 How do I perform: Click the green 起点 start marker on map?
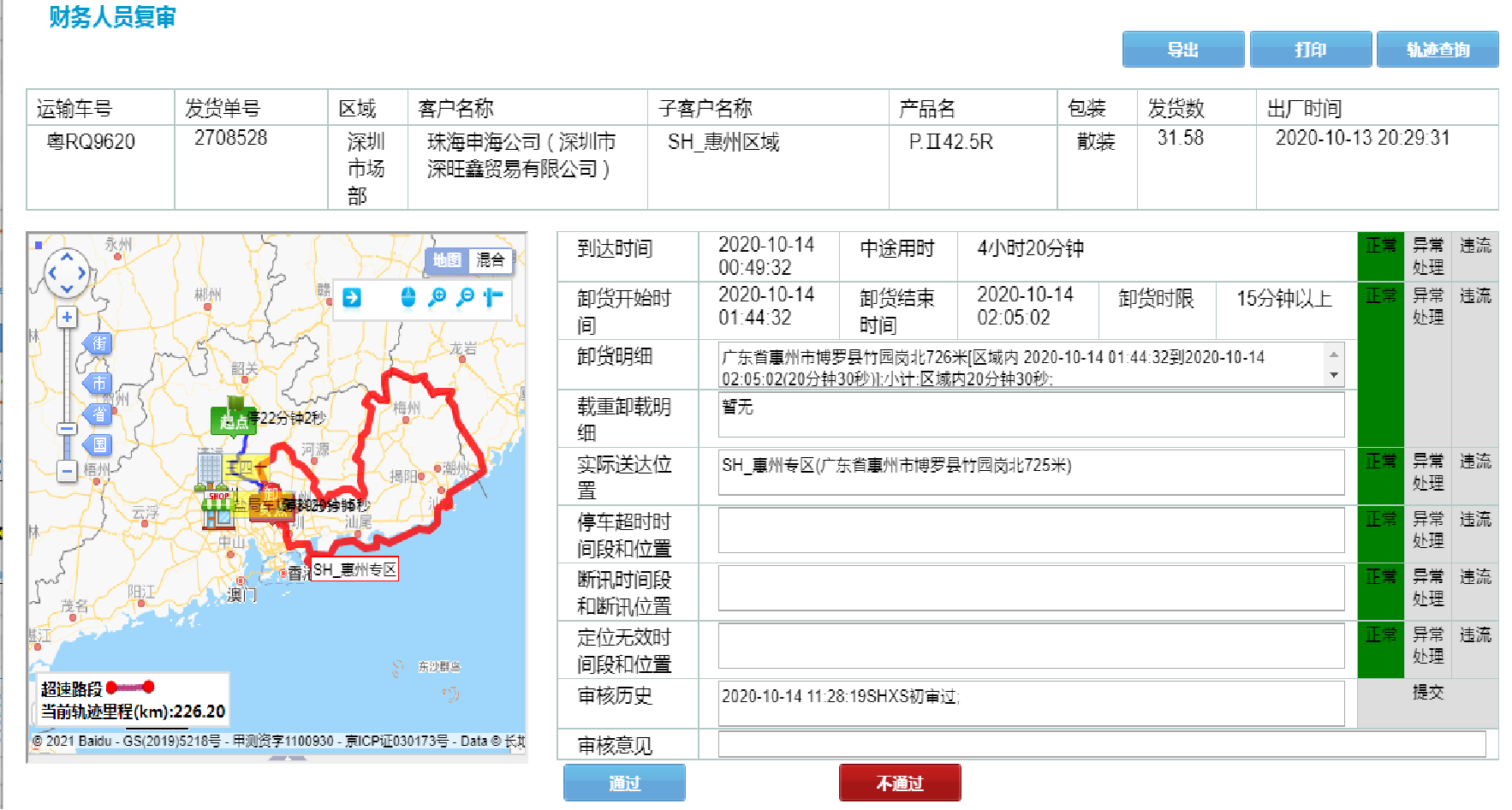tap(231, 420)
